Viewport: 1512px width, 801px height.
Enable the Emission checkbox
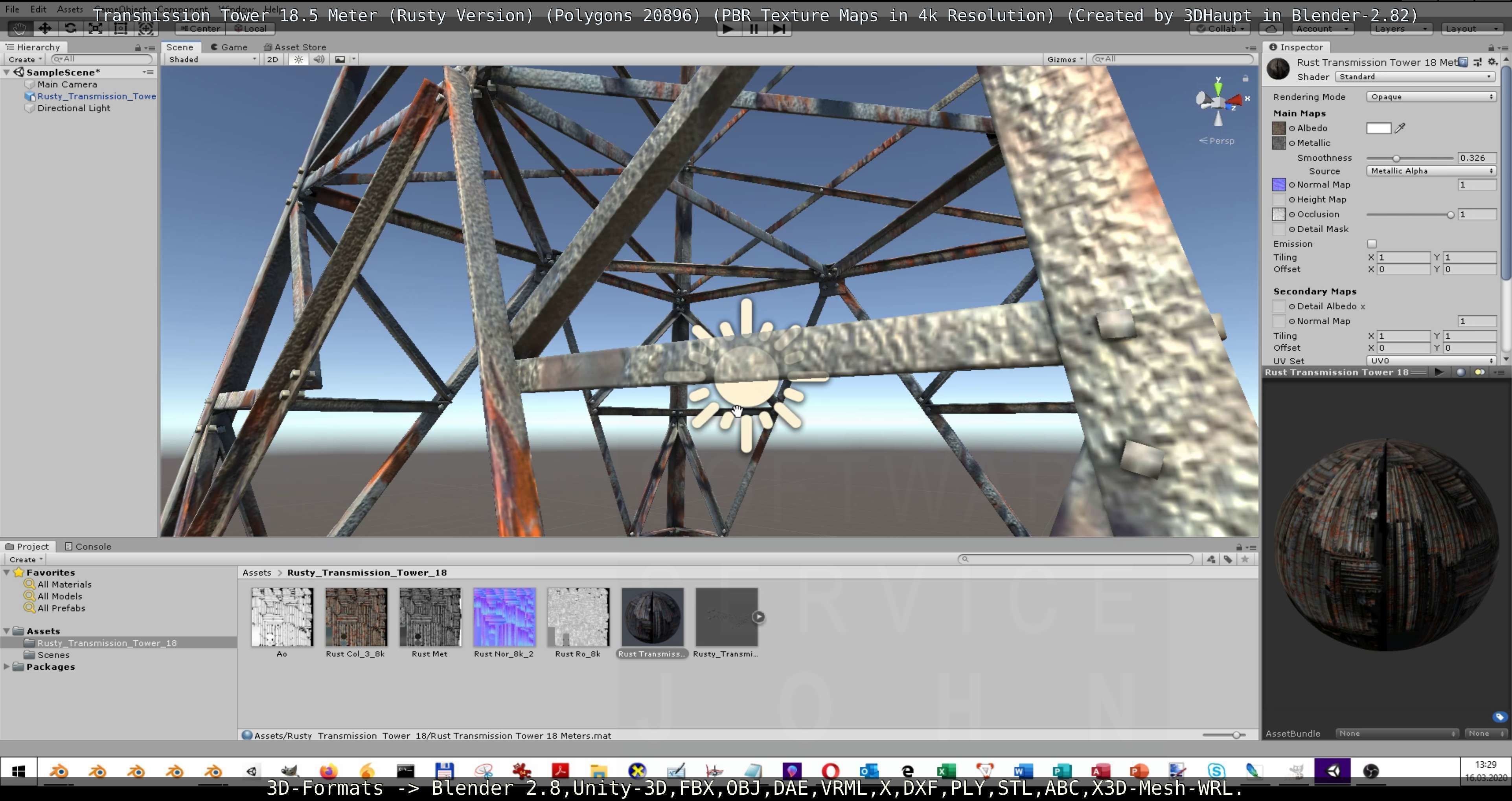[x=1372, y=244]
